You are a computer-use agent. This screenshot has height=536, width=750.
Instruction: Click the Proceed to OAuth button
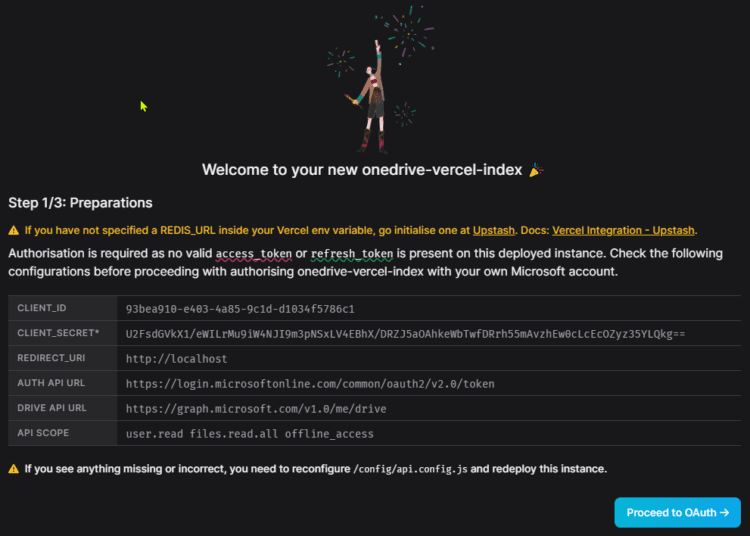pyautogui.click(x=677, y=512)
